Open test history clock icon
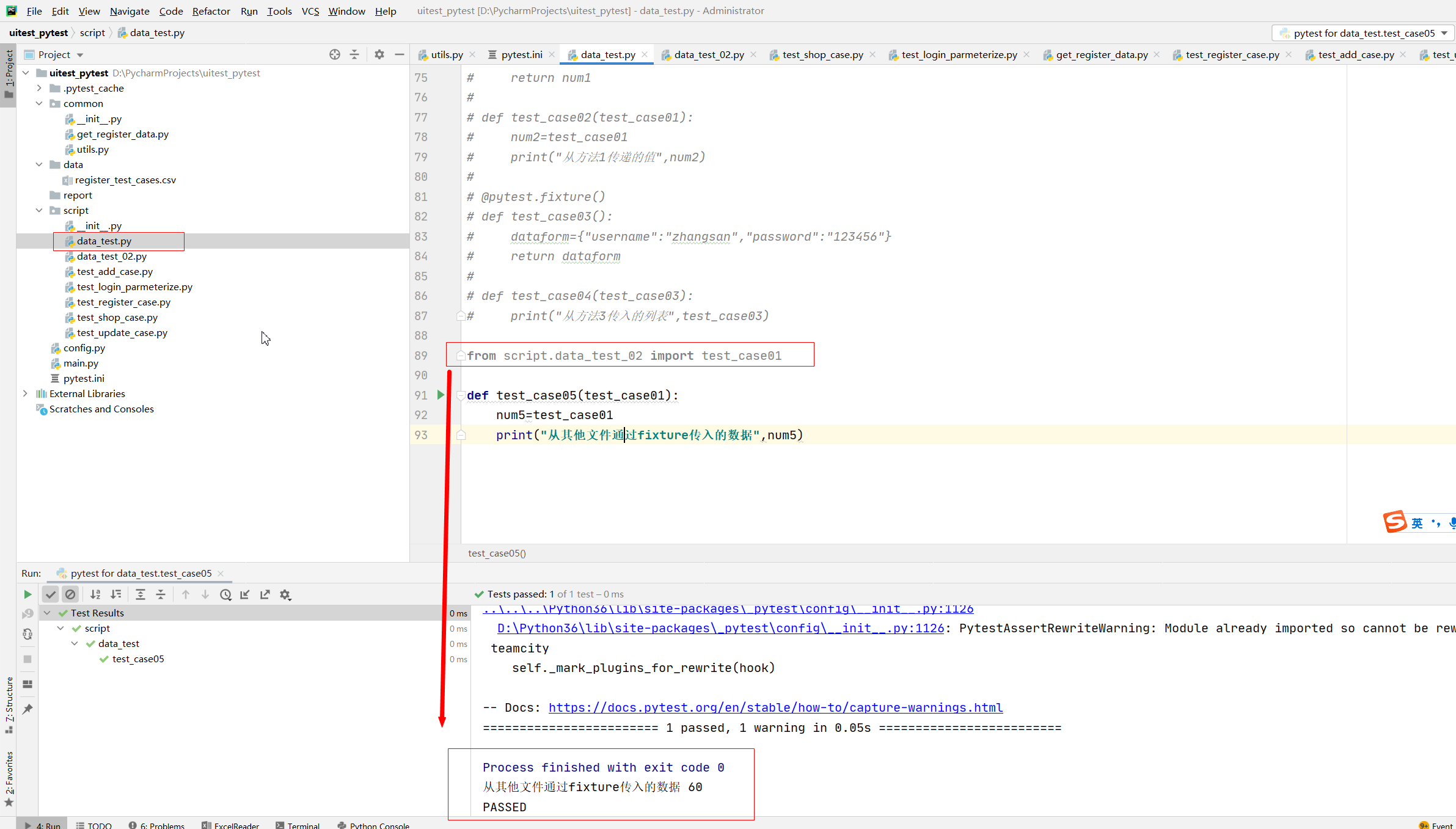1456x829 pixels. [225, 594]
